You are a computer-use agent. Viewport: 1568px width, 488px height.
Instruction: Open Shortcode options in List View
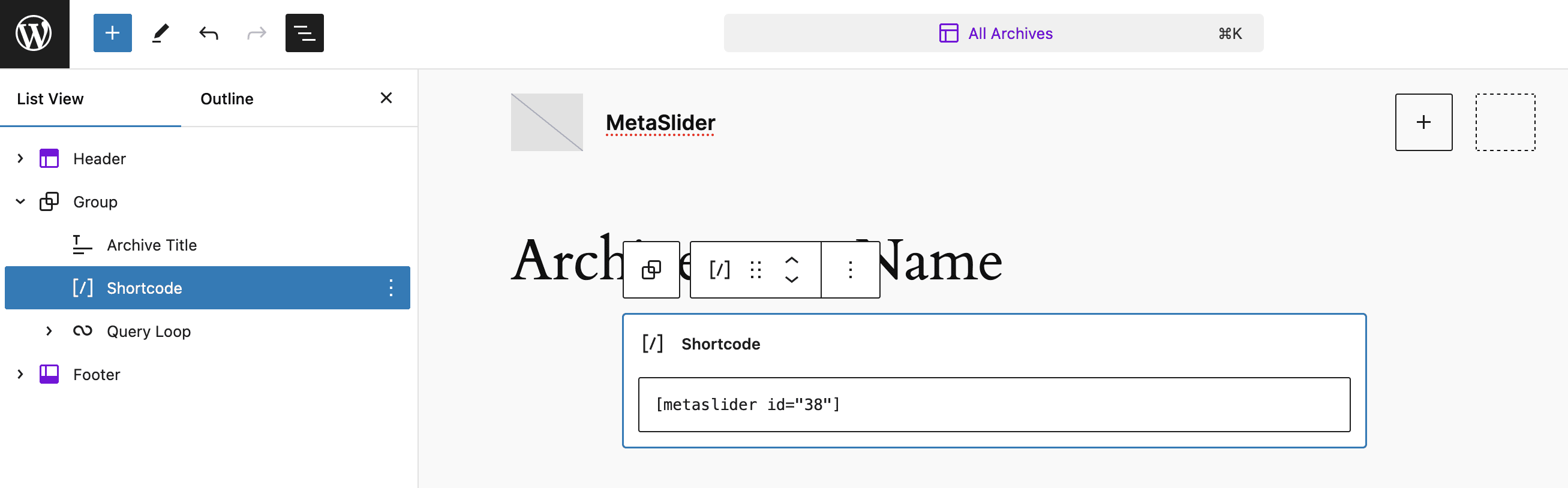(x=391, y=288)
